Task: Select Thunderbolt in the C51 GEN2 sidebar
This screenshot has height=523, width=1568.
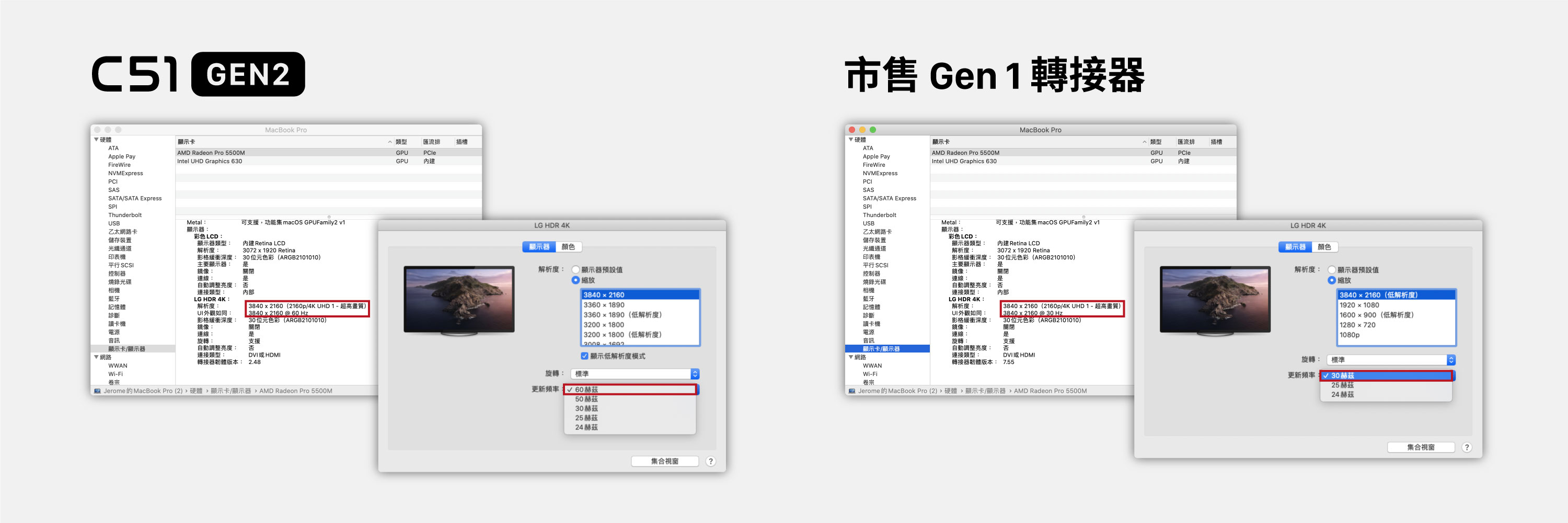Action: (125, 215)
